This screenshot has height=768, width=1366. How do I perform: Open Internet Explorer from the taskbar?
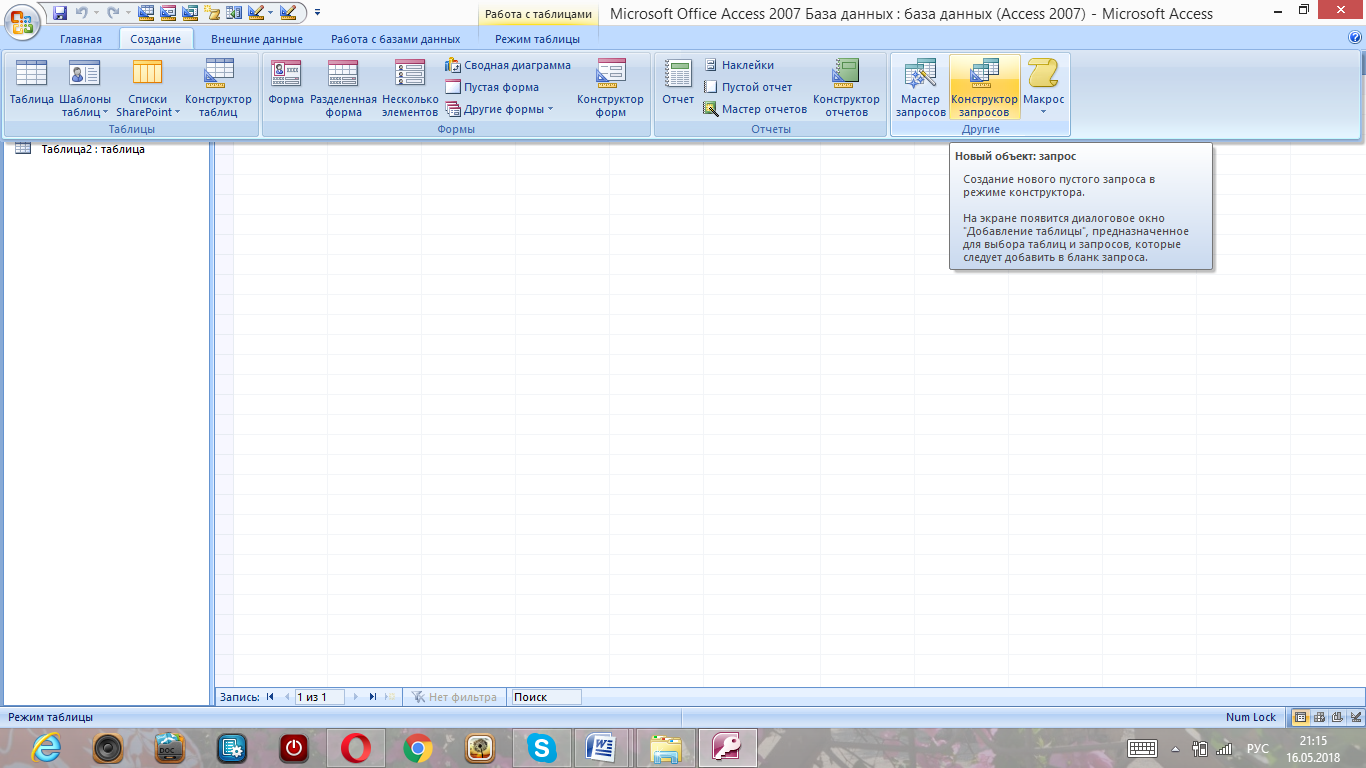[x=46, y=748]
